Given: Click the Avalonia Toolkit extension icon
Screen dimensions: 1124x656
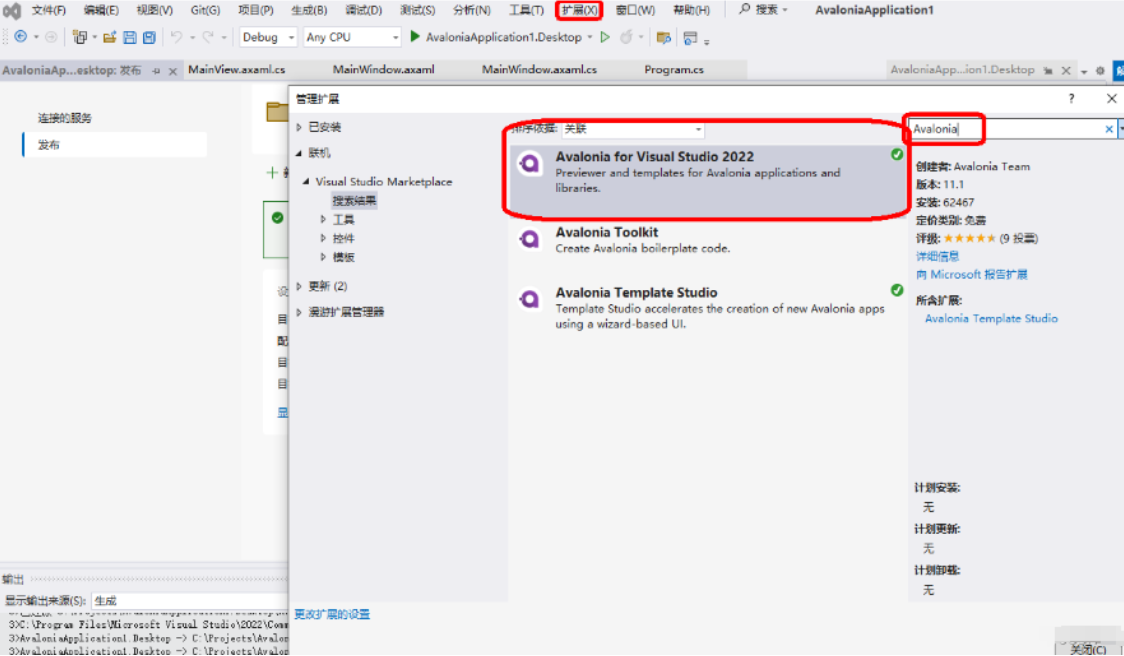Looking at the screenshot, I should (530, 239).
